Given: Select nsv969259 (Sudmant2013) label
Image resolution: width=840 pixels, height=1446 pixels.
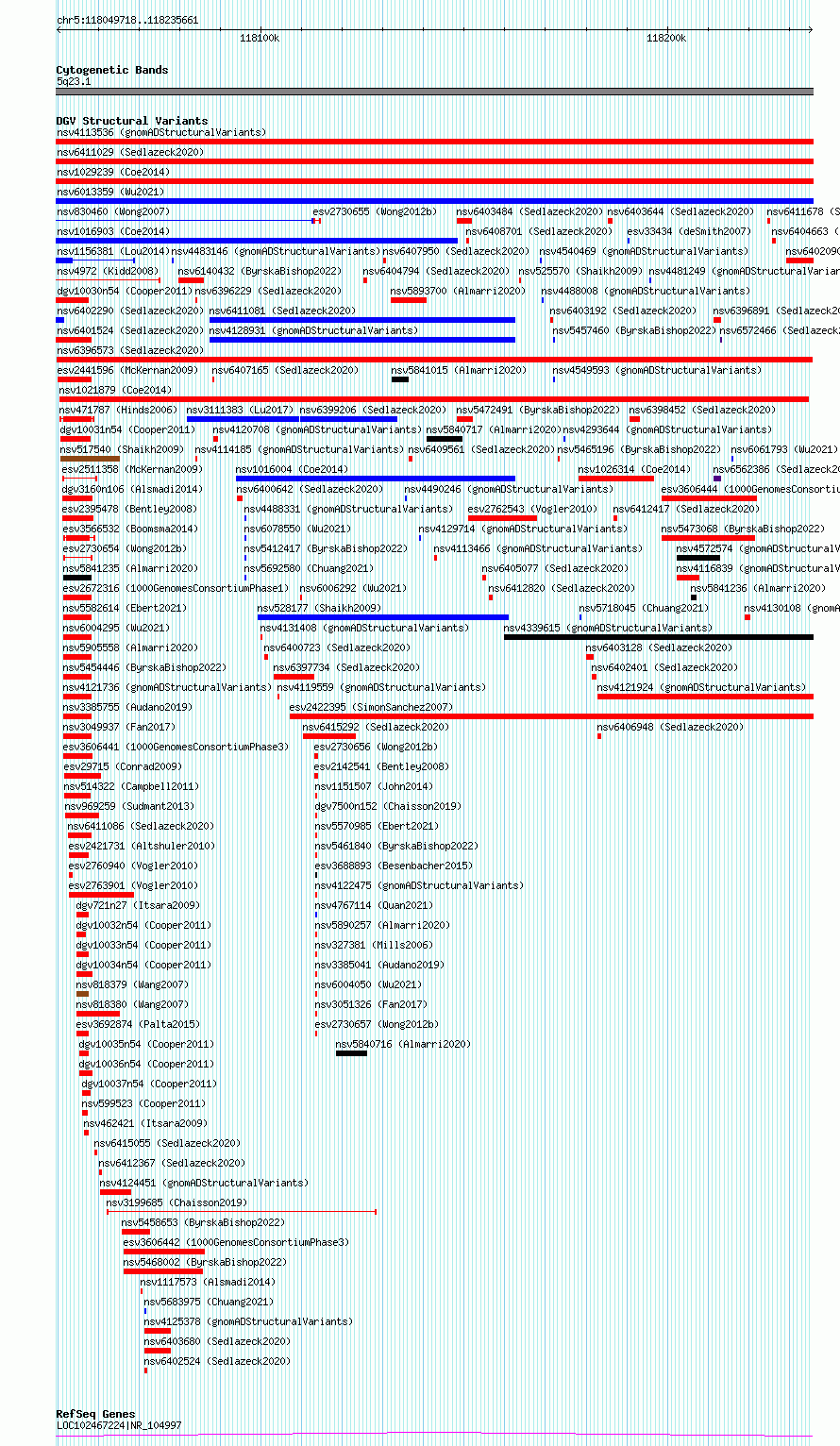Looking at the screenshot, I should pyautogui.click(x=130, y=806).
